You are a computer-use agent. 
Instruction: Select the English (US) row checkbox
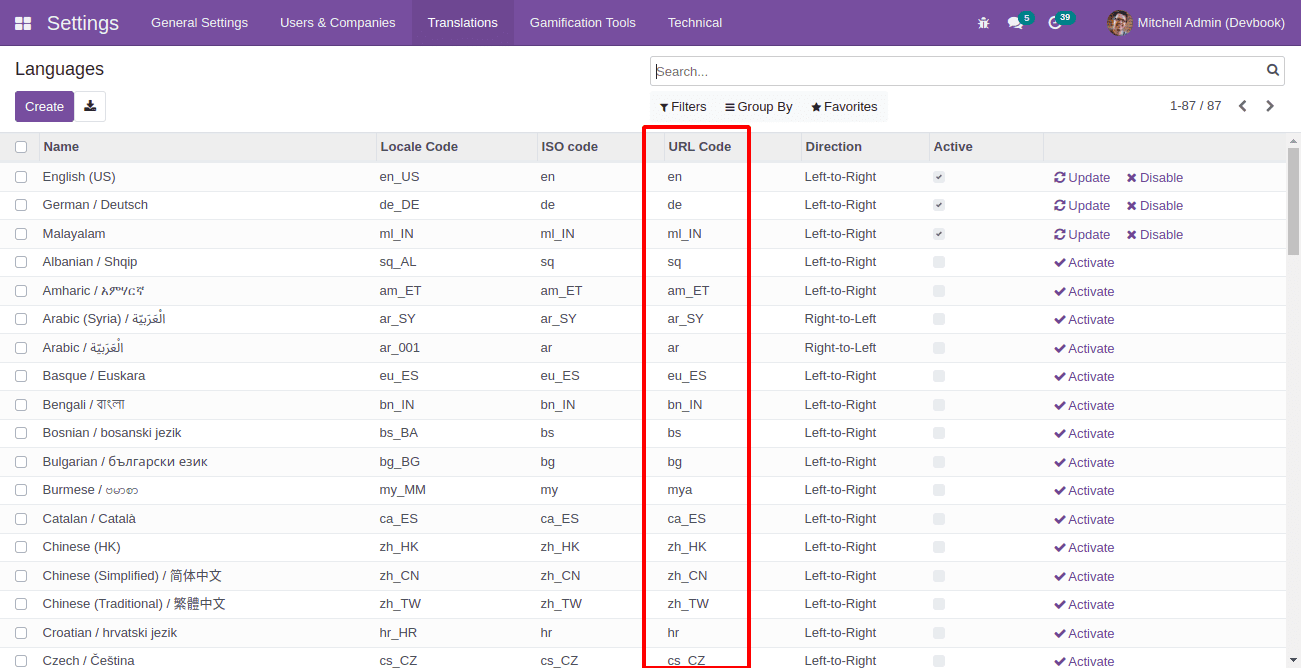pos(21,177)
